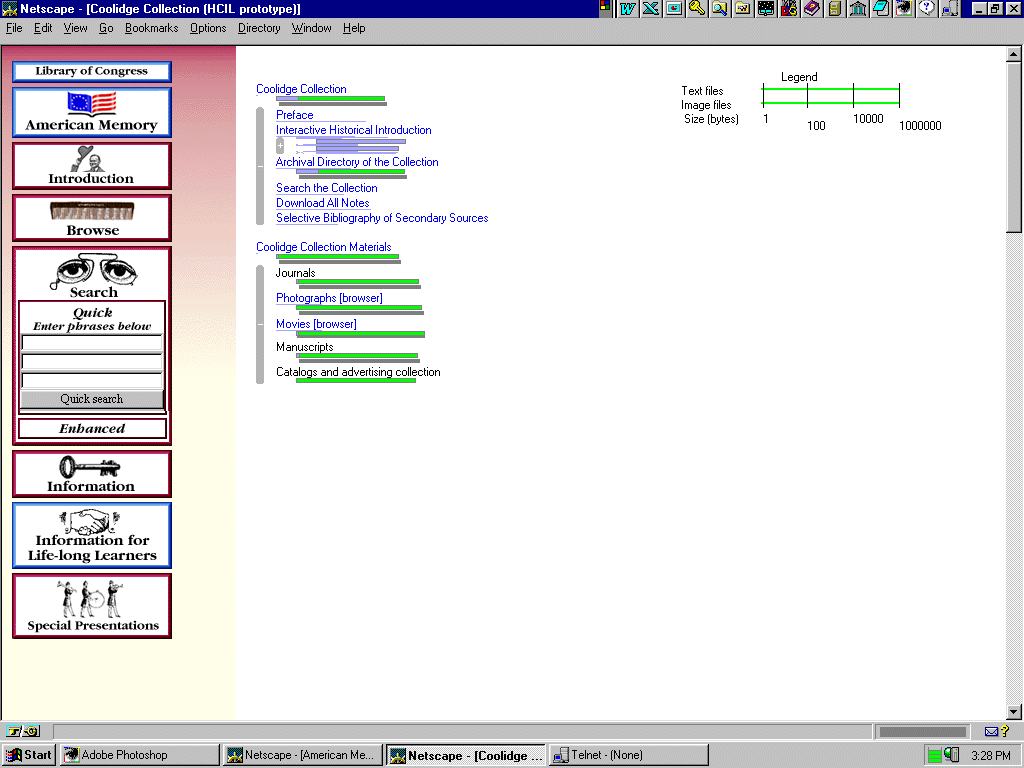Click the Information key image button
Image resolution: width=1024 pixels, height=768 pixels.
[x=92, y=474]
